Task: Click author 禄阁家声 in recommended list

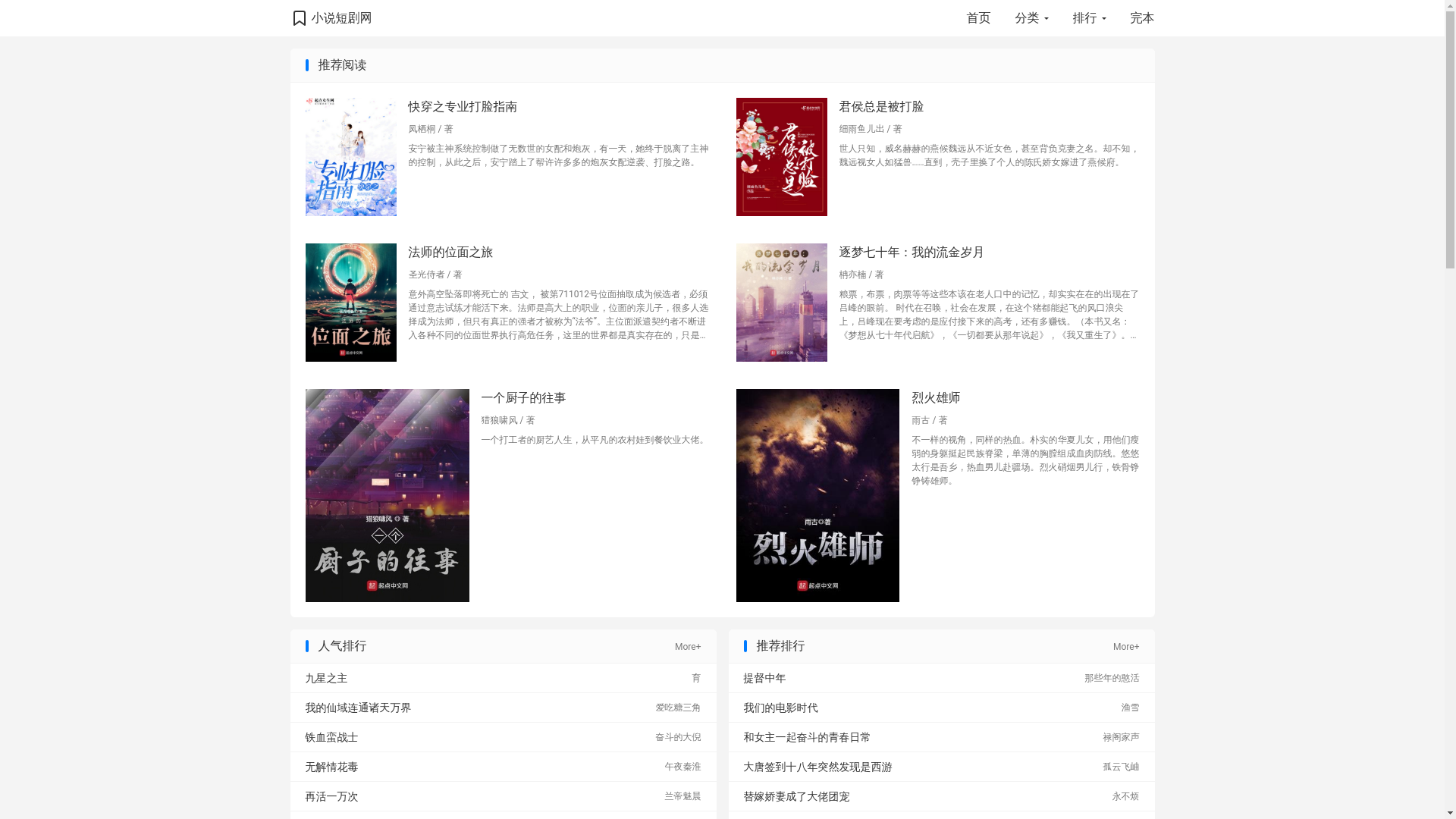Action: [1121, 738]
